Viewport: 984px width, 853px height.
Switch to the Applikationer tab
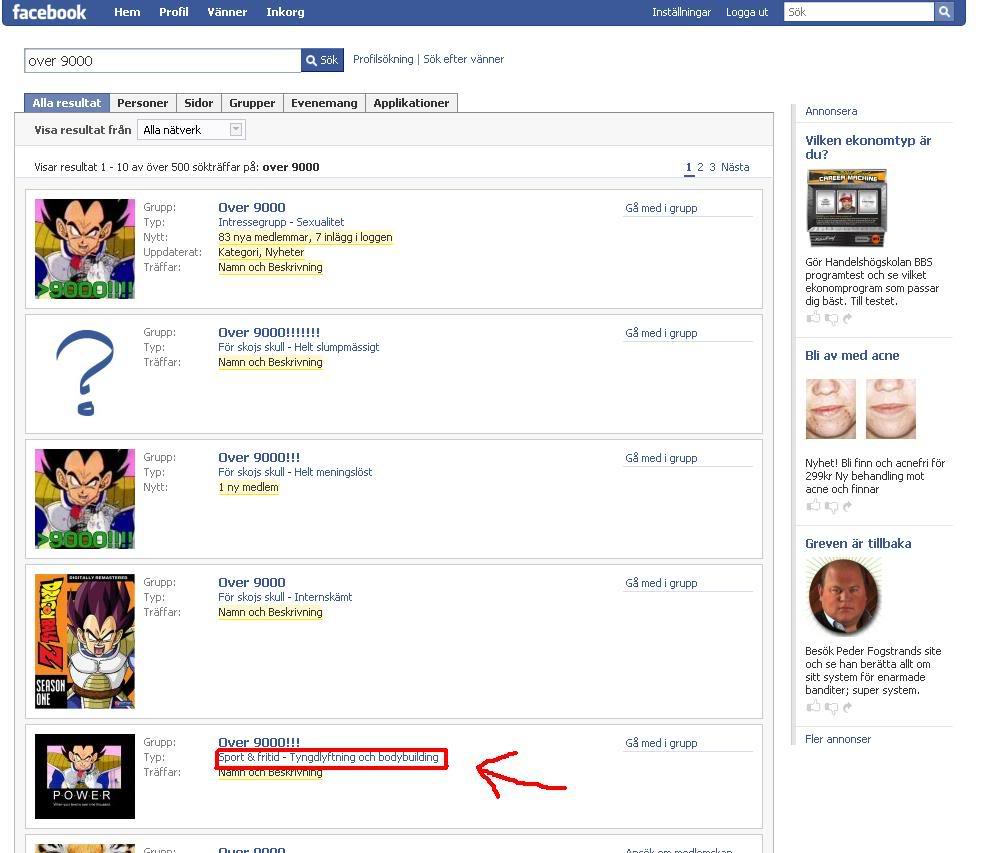coord(411,103)
